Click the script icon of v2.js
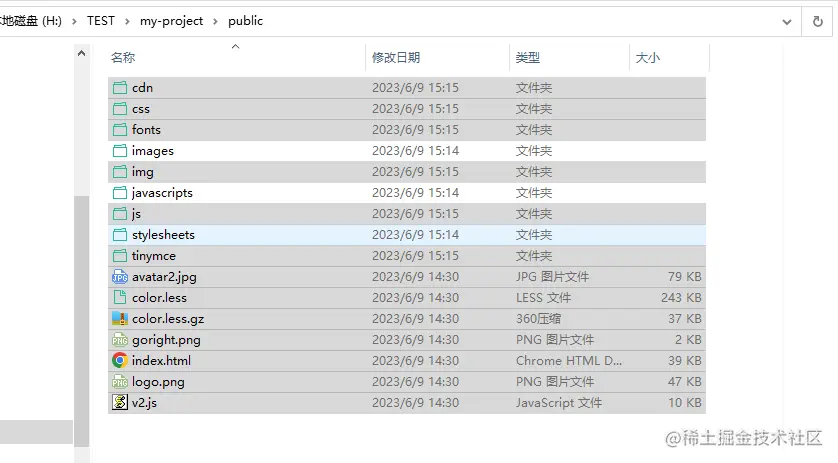 tap(120, 403)
